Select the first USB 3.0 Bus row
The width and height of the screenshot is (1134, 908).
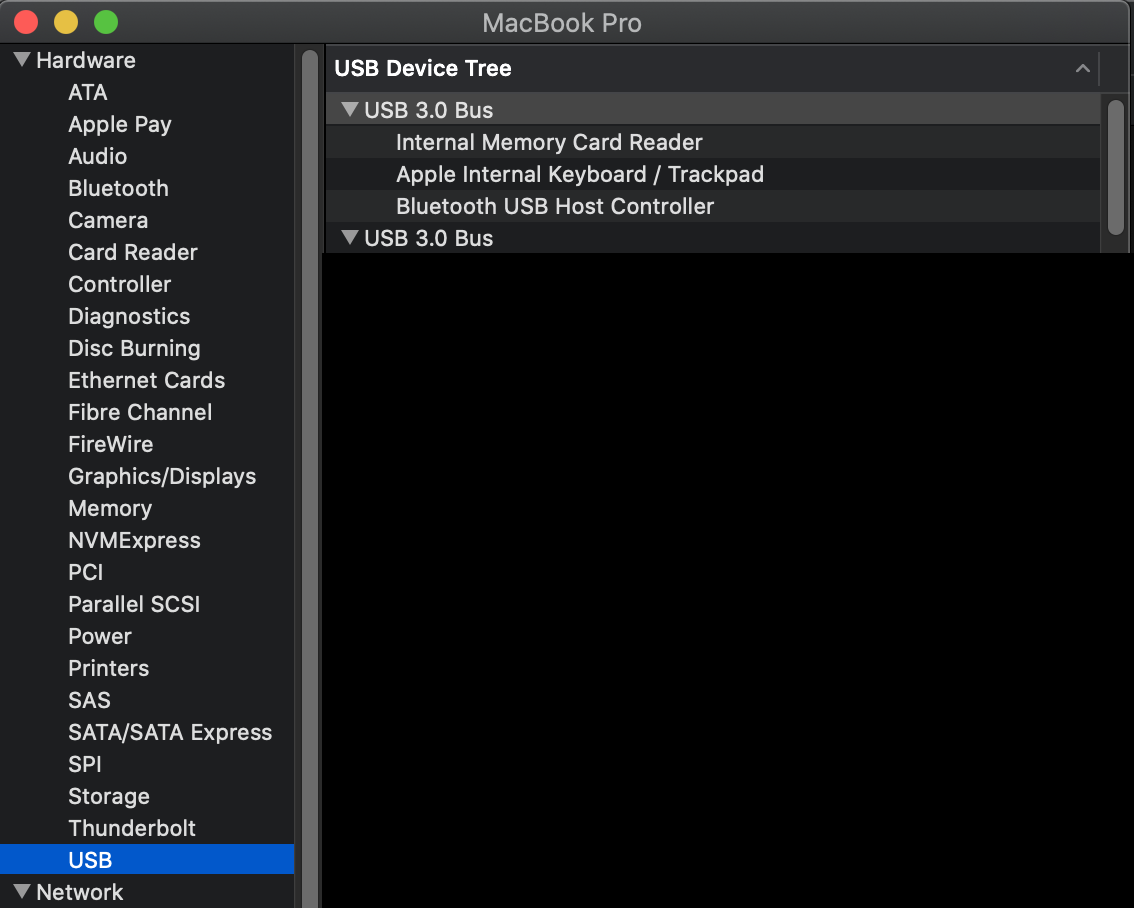coord(713,110)
